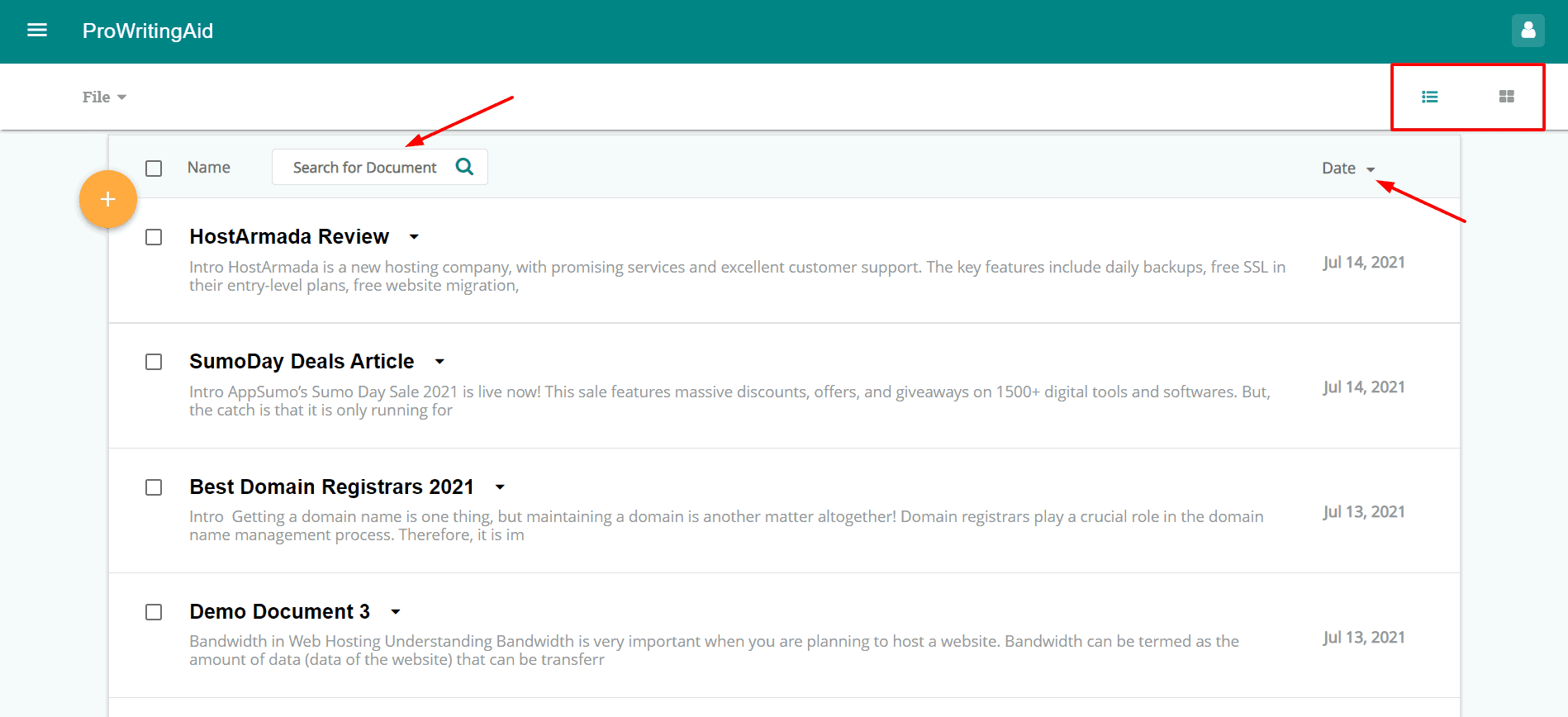1568x717 pixels.
Task: Open Best Domain Registrars 2021 document
Action: click(x=331, y=487)
